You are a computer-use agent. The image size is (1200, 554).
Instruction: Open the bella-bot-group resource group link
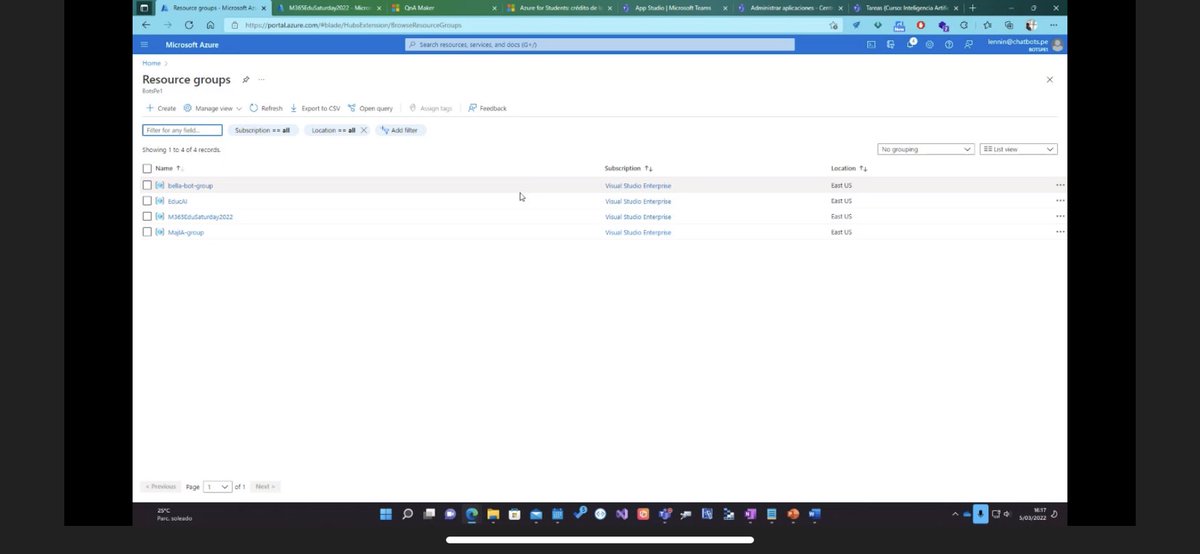(x=190, y=185)
